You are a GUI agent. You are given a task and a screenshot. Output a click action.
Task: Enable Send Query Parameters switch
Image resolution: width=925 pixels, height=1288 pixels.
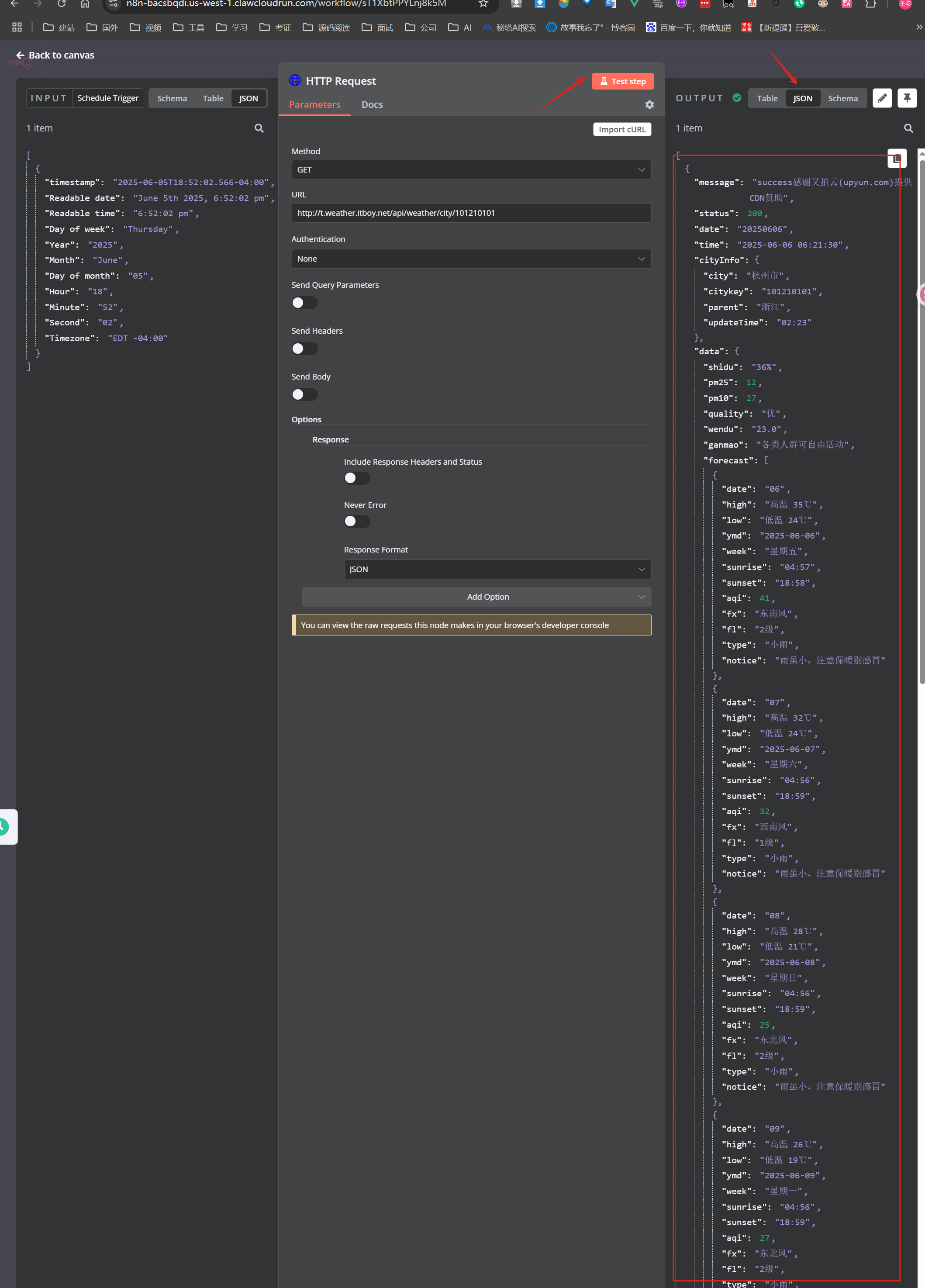pos(304,303)
